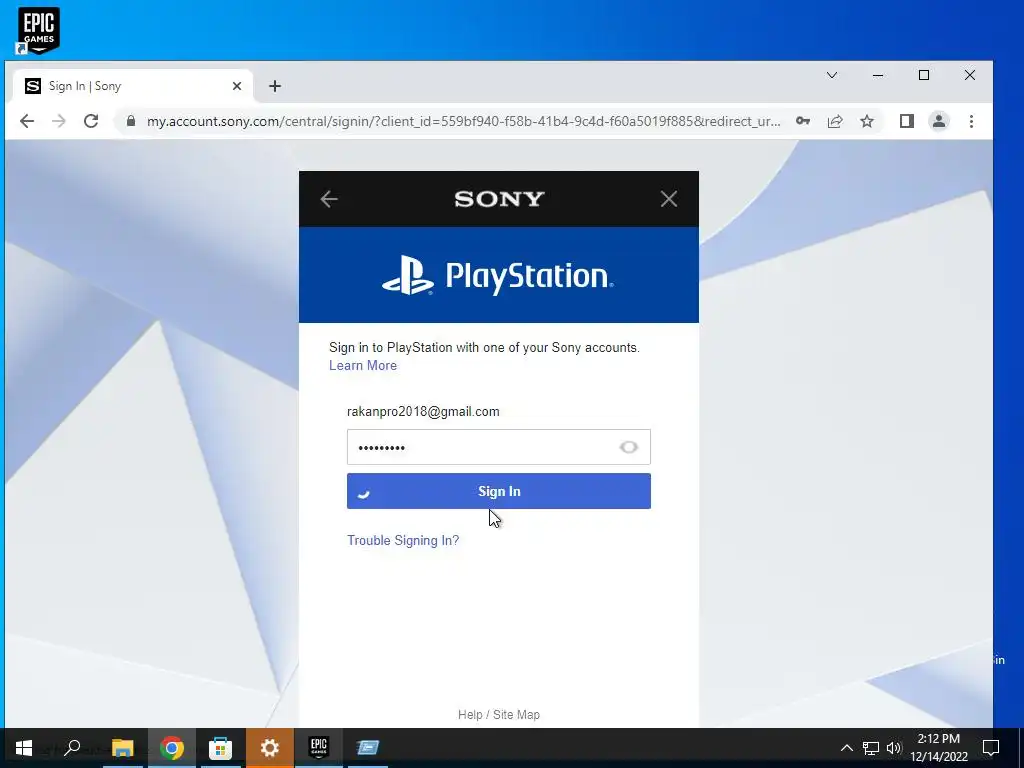Reload the Sony sign-in page
The width and height of the screenshot is (1024, 768).
pyautogui.click(x=91, y=121)
